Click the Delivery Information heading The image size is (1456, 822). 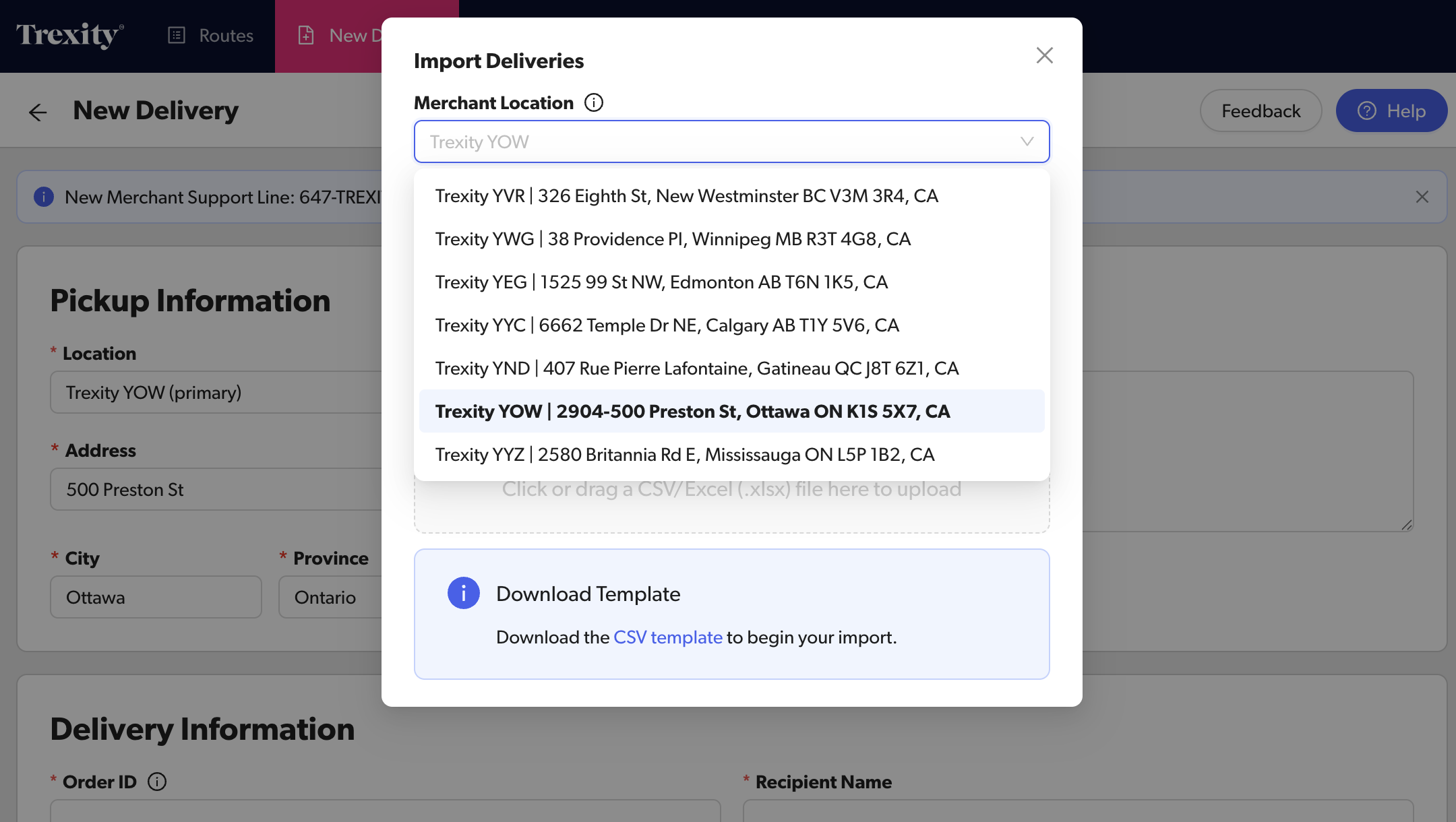point(202,729)
